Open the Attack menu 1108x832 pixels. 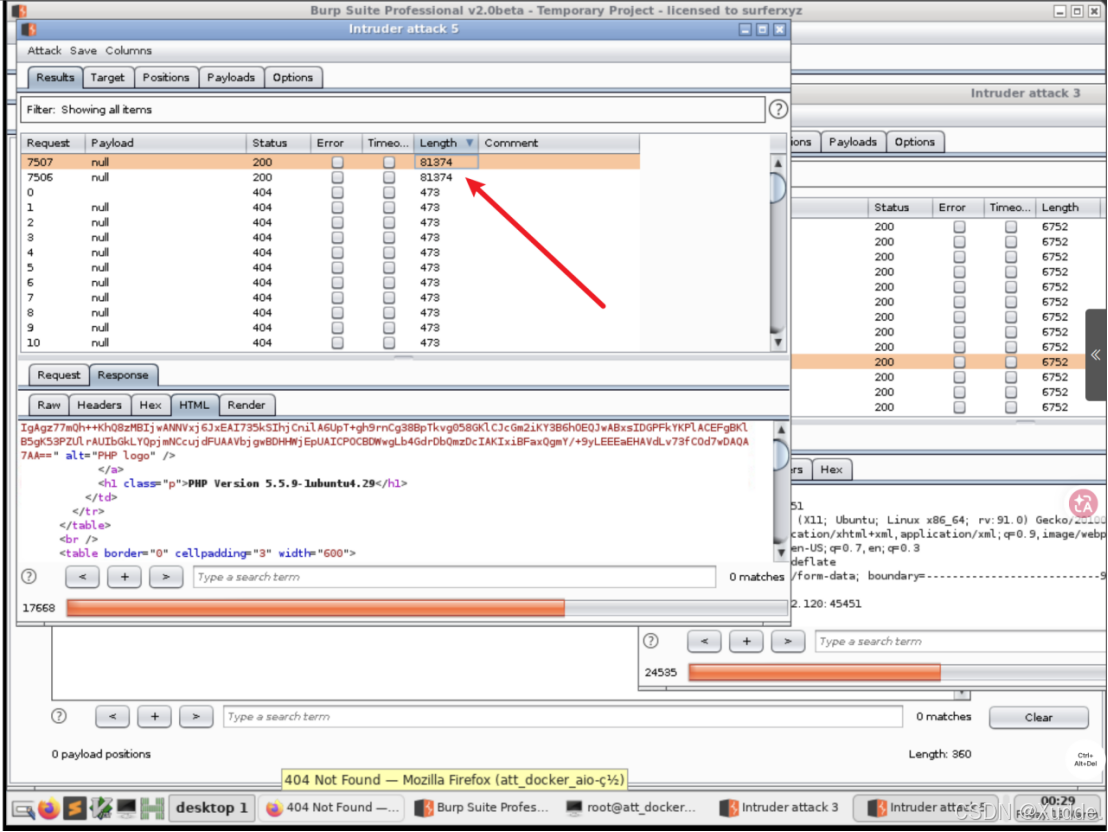coord(45,51)
